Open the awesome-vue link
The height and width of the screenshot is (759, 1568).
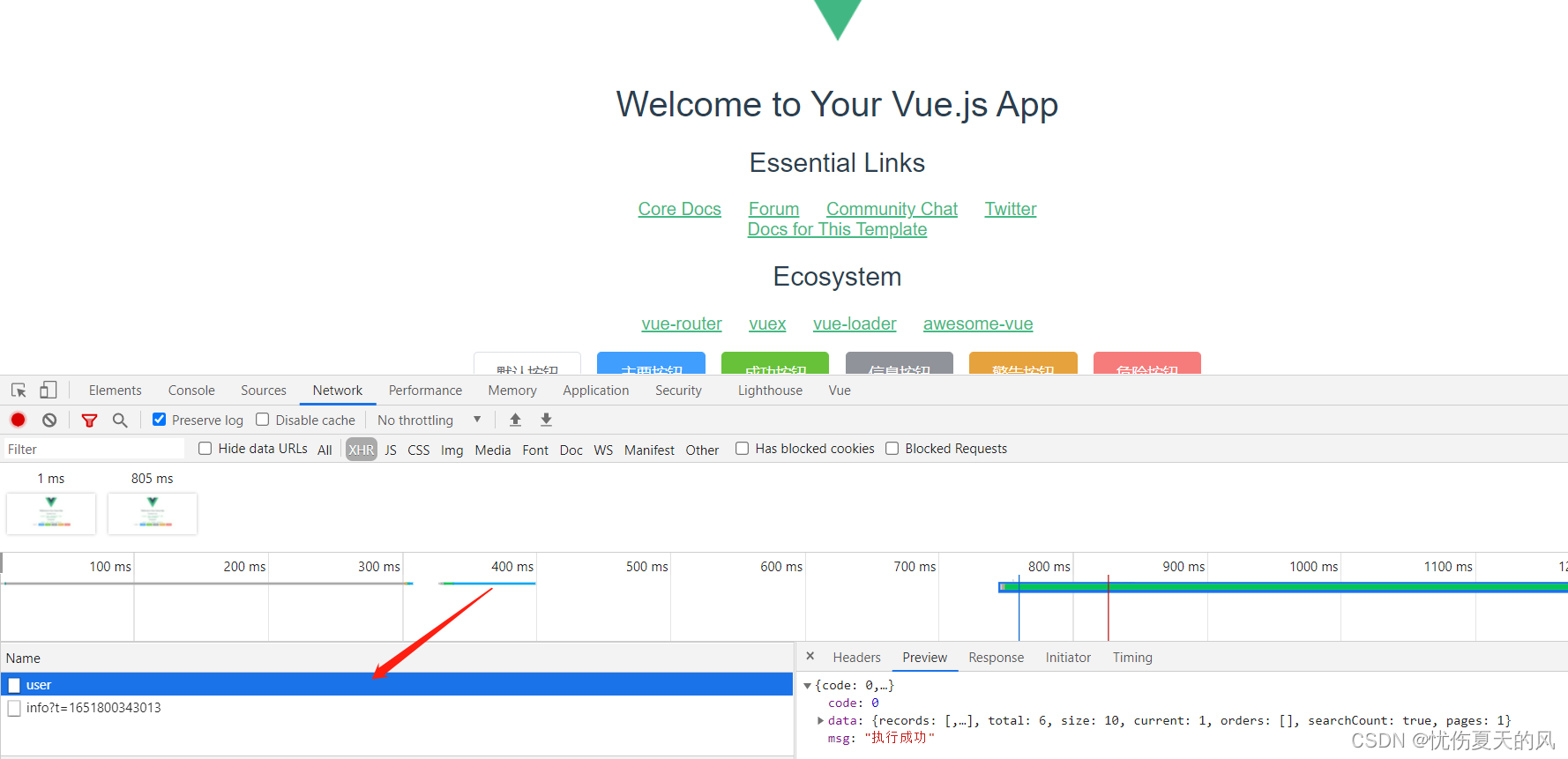point(978,324)
